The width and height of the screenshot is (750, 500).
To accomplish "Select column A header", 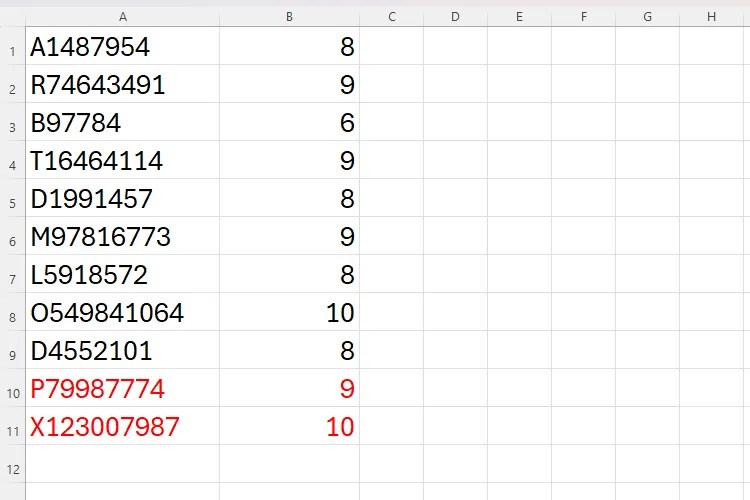I will coord(122,17).
